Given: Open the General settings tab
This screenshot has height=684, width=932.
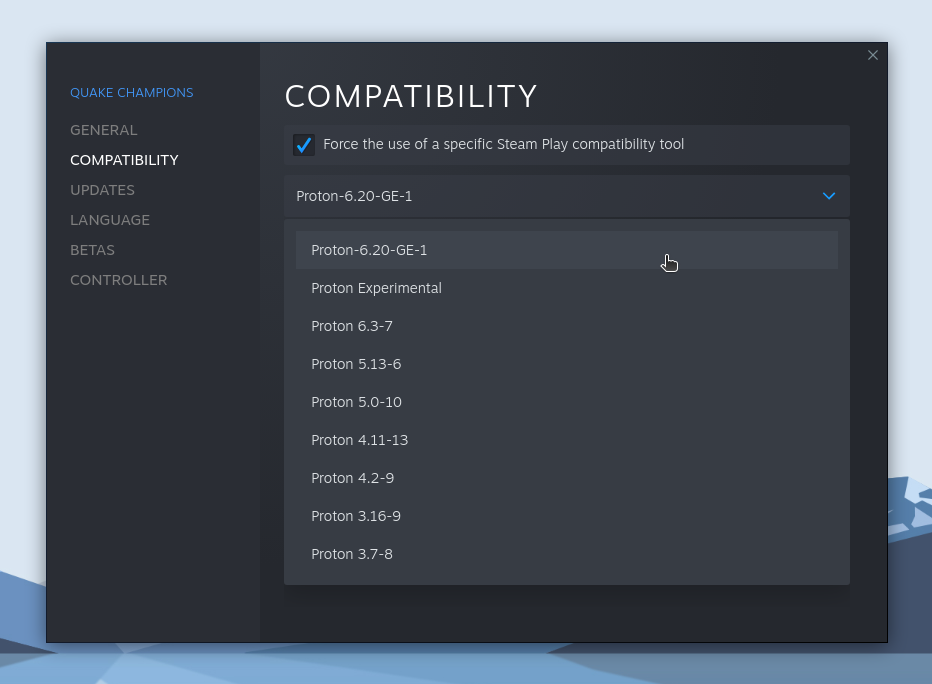Looking at the screenshot, I should tap(104, 130).
